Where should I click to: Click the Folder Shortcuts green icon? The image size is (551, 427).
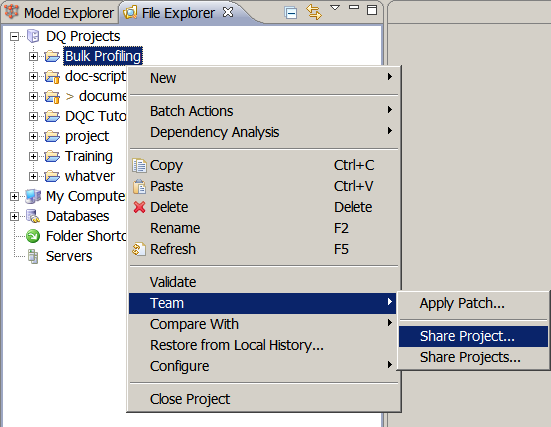coord(33,236)
